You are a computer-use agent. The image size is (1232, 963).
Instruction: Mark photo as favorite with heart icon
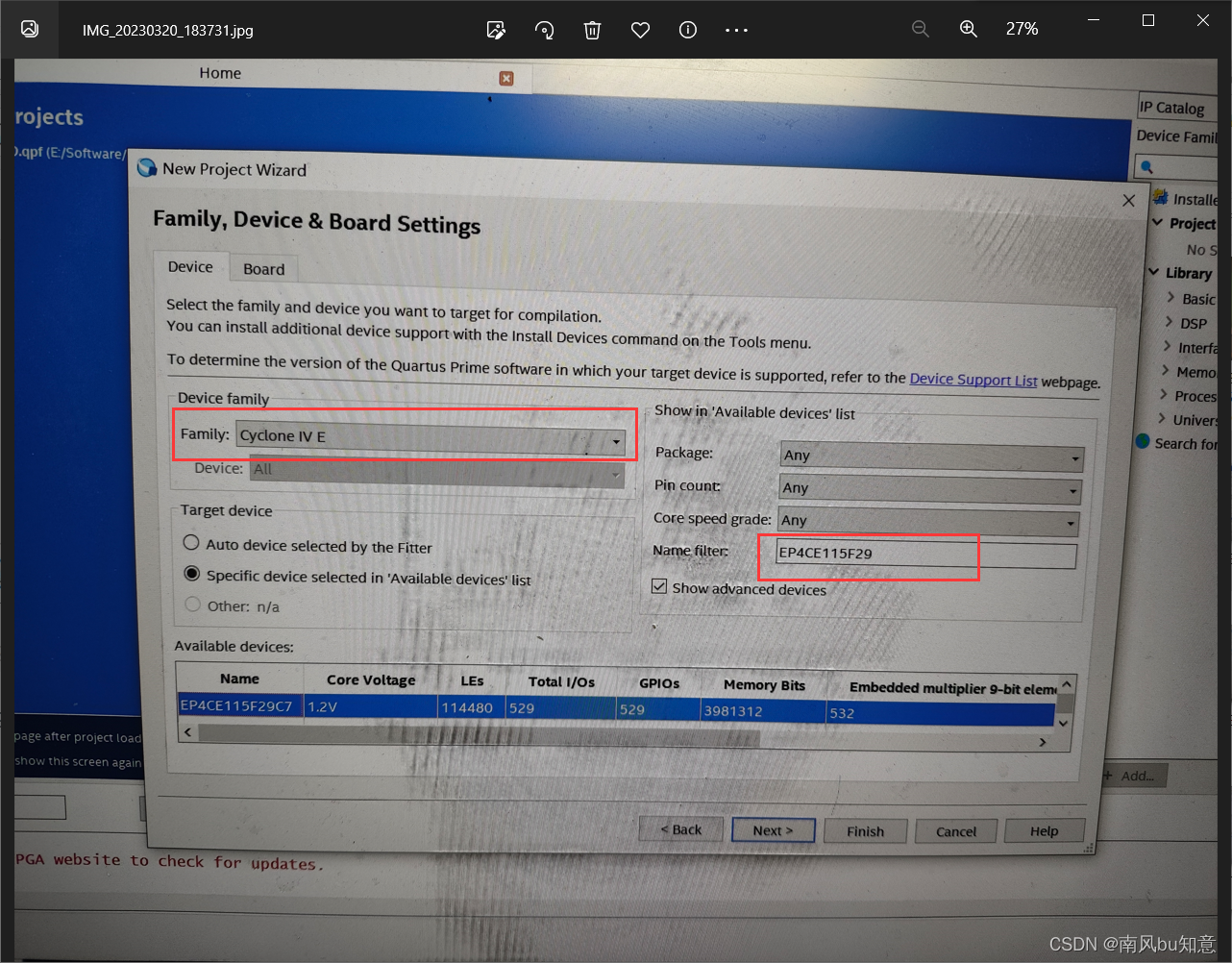[x=640, y=30]
